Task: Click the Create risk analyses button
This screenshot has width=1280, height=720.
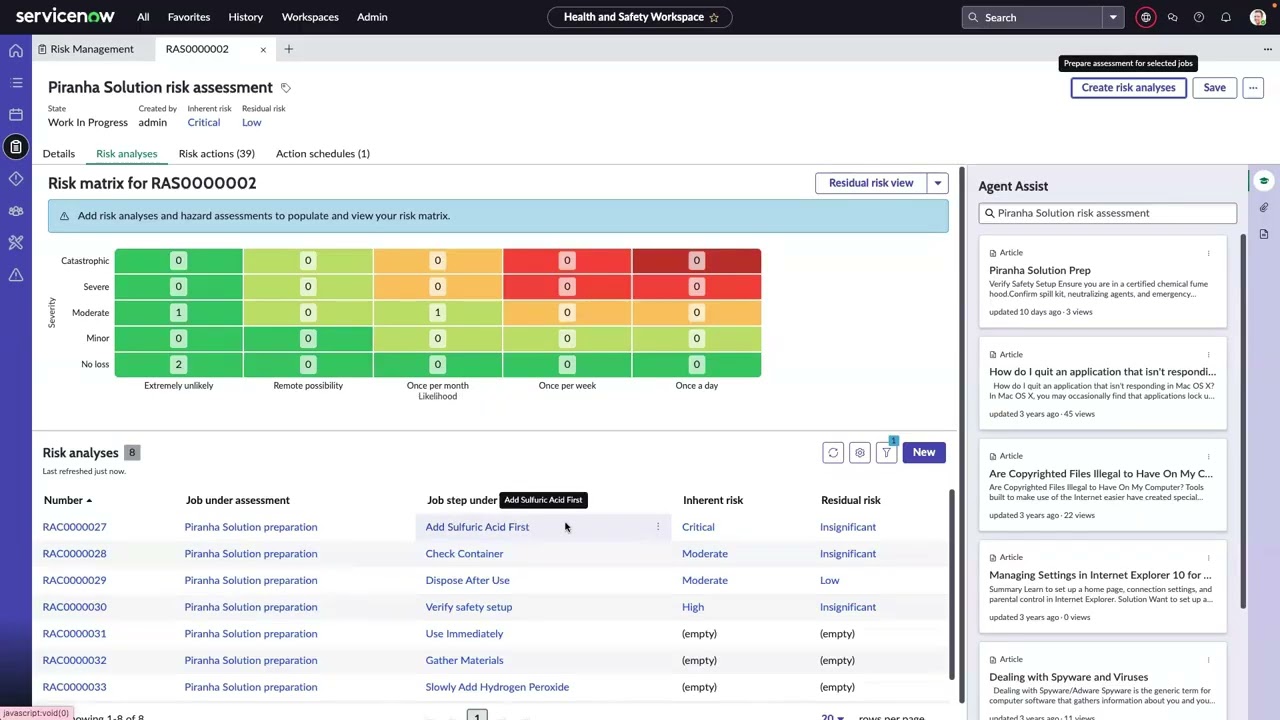Action: [1128, 88]
